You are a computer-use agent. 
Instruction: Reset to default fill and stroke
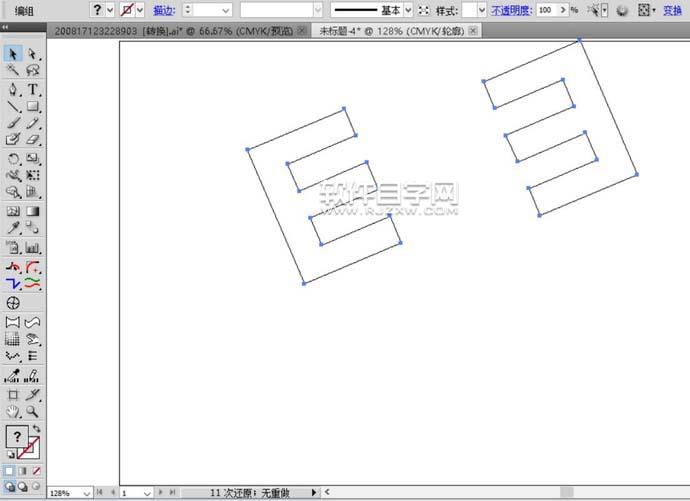10,455
